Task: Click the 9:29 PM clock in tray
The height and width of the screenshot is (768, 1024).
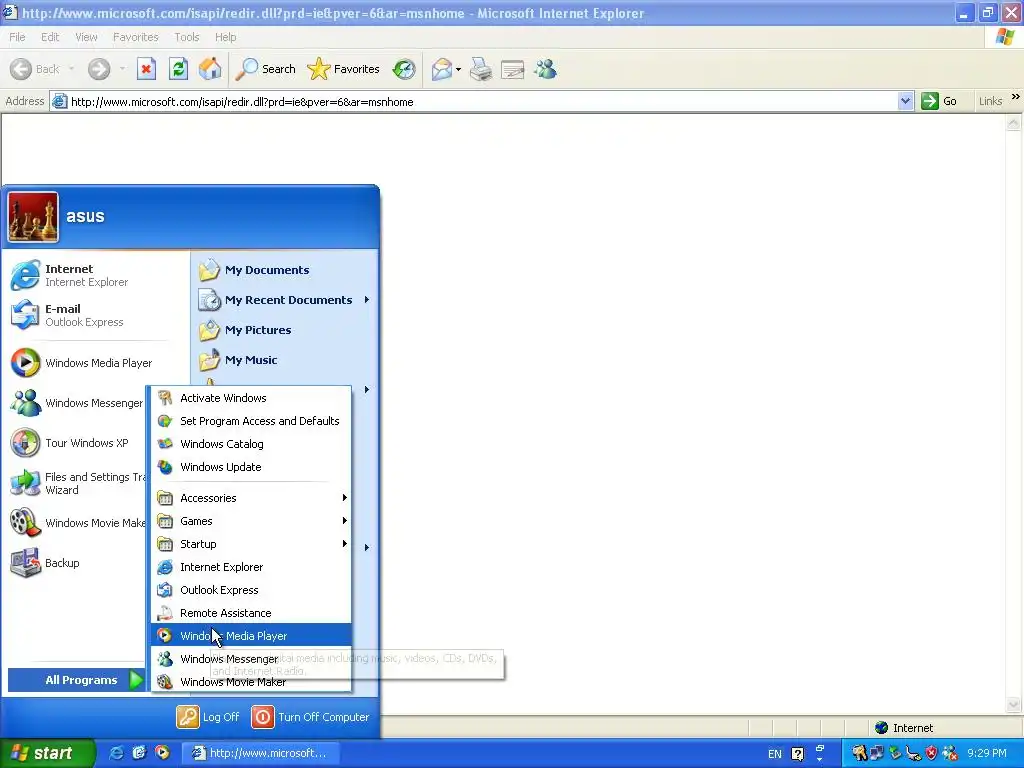Action: [987, 753]
